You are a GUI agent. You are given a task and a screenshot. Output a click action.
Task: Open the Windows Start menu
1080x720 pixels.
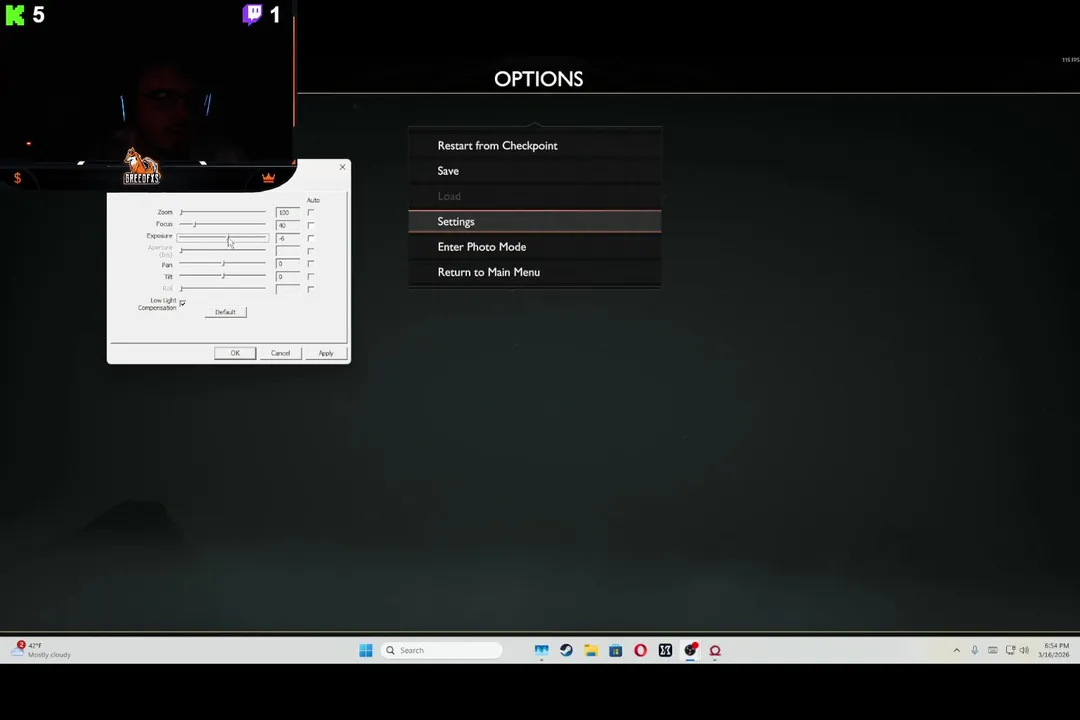[x=366, y=650]
